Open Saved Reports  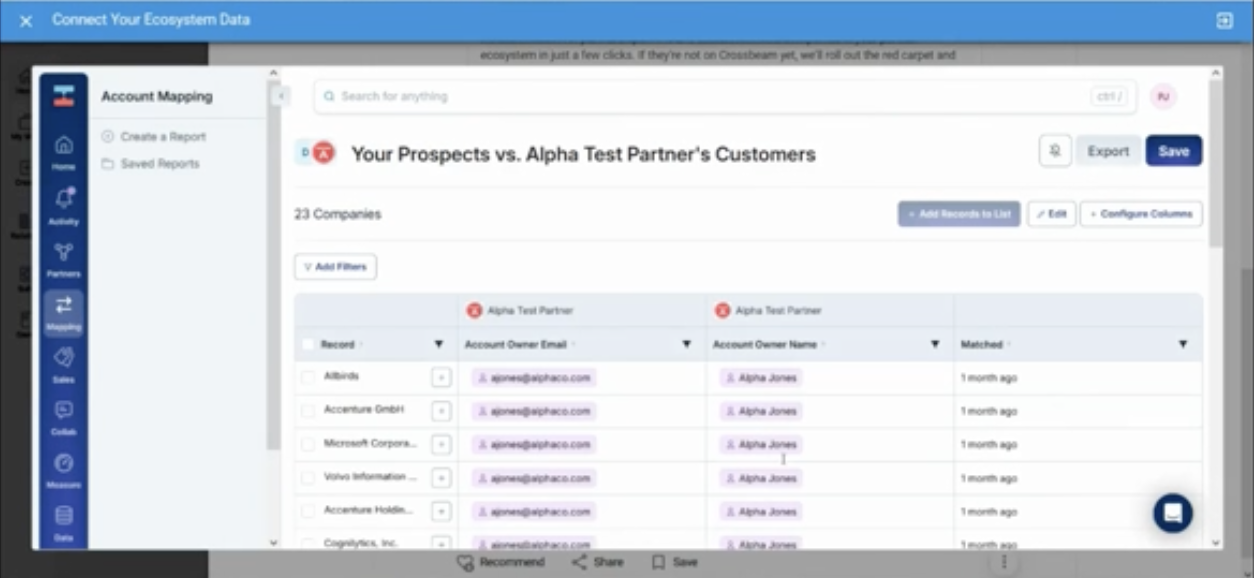[x=151, y=164]
